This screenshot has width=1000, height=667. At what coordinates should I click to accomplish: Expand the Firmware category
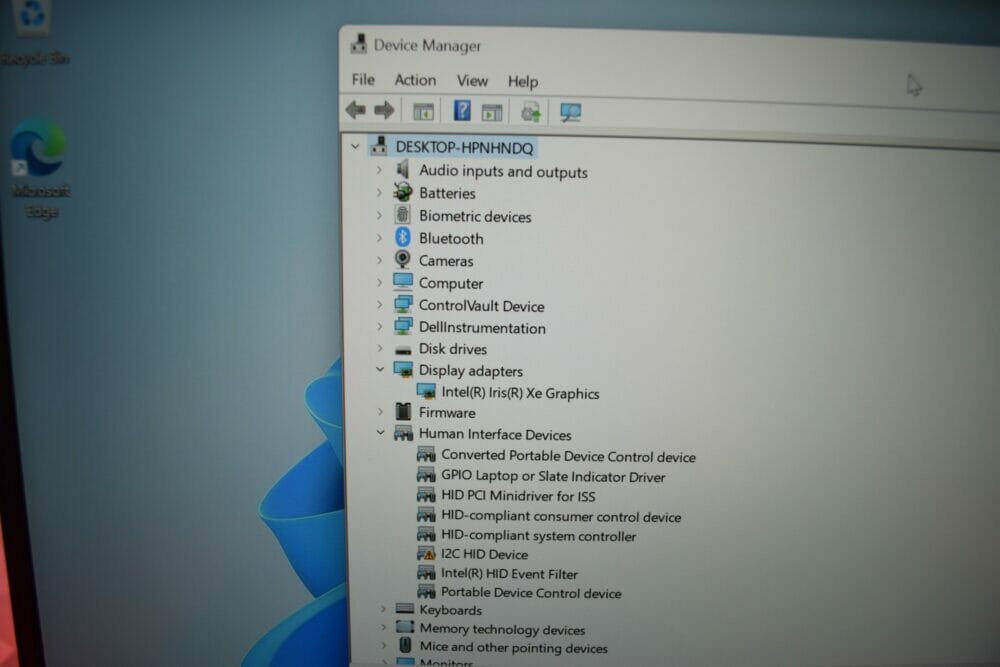(x=380, y=412)
